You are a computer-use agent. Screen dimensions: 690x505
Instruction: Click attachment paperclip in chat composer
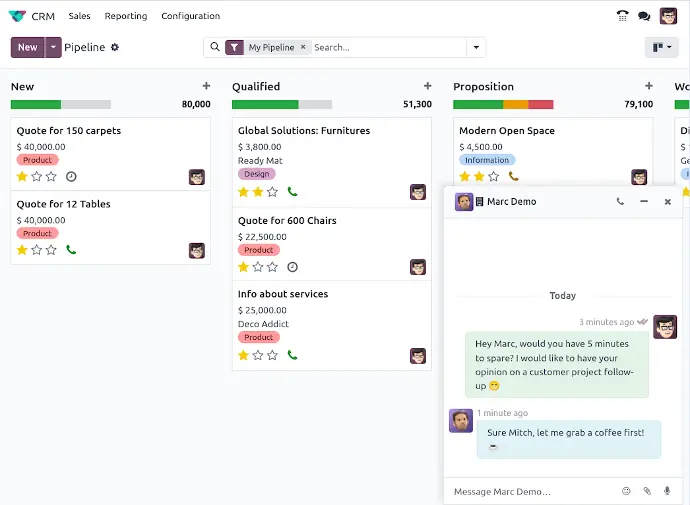647,491
